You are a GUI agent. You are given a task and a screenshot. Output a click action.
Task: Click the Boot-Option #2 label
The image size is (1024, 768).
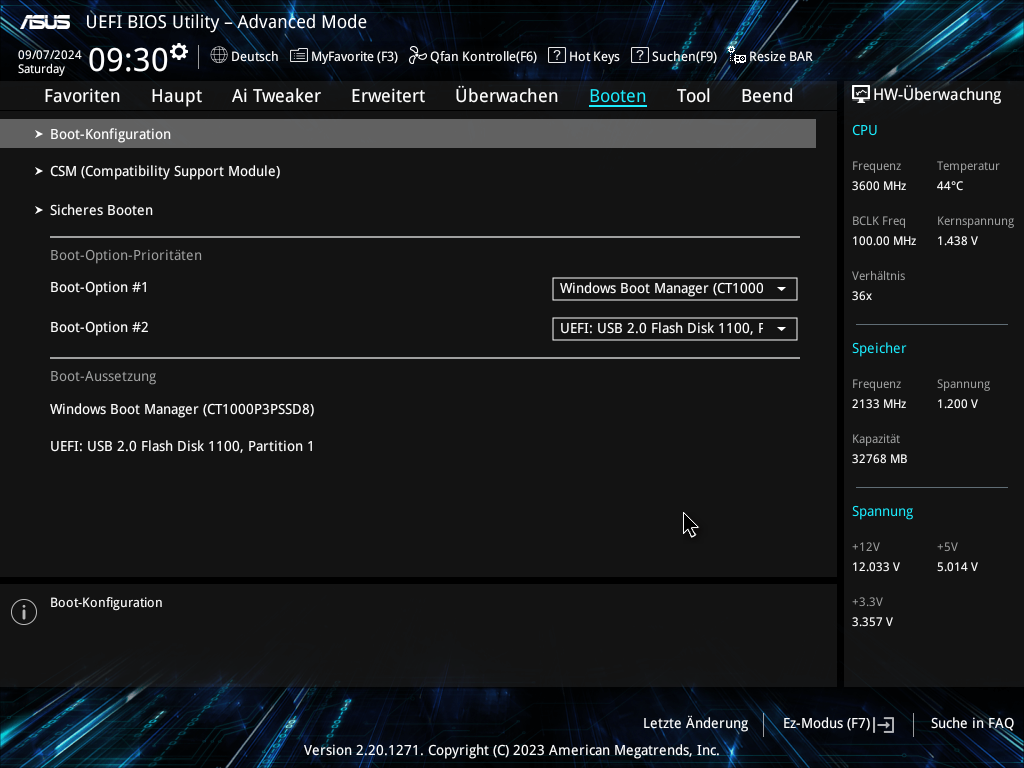(x=99, y=327)
